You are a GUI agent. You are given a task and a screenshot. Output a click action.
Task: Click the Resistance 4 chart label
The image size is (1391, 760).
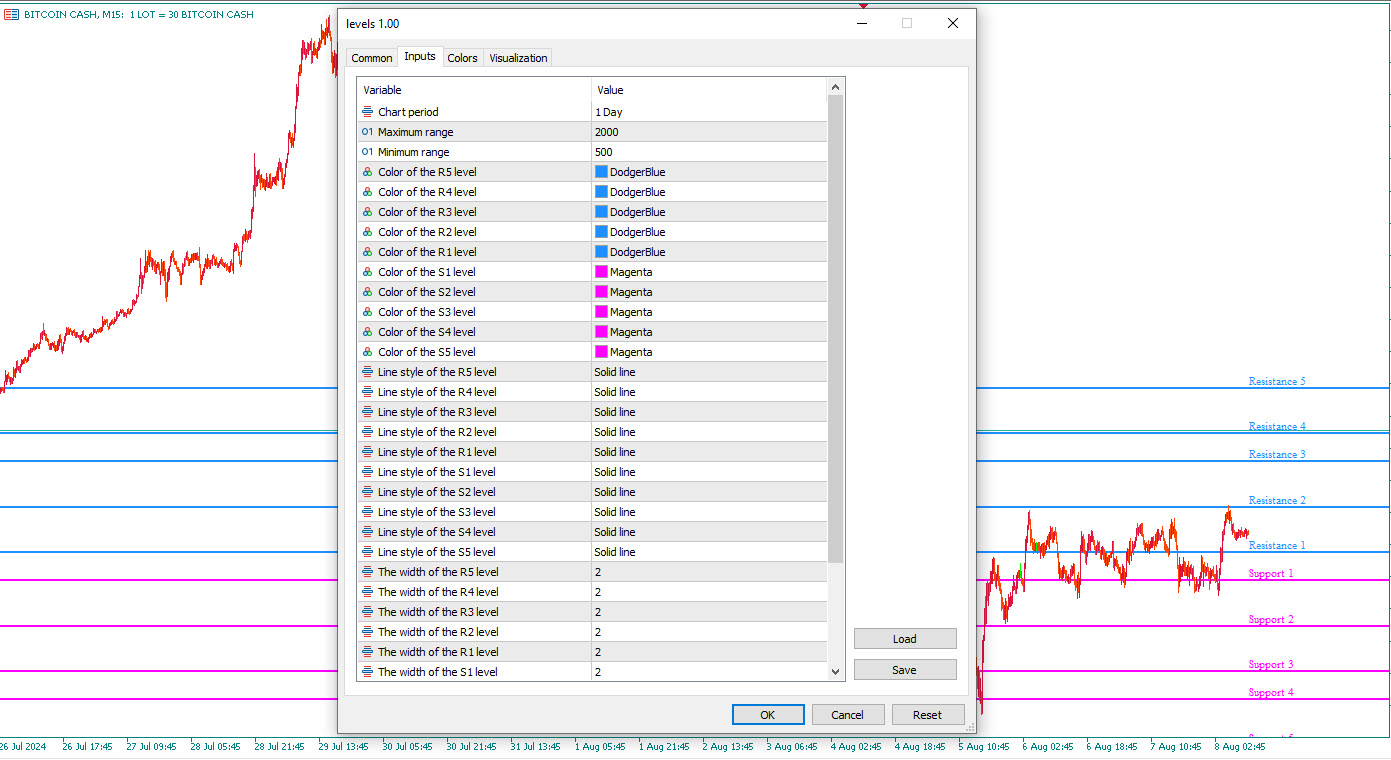coord(1277,426)
